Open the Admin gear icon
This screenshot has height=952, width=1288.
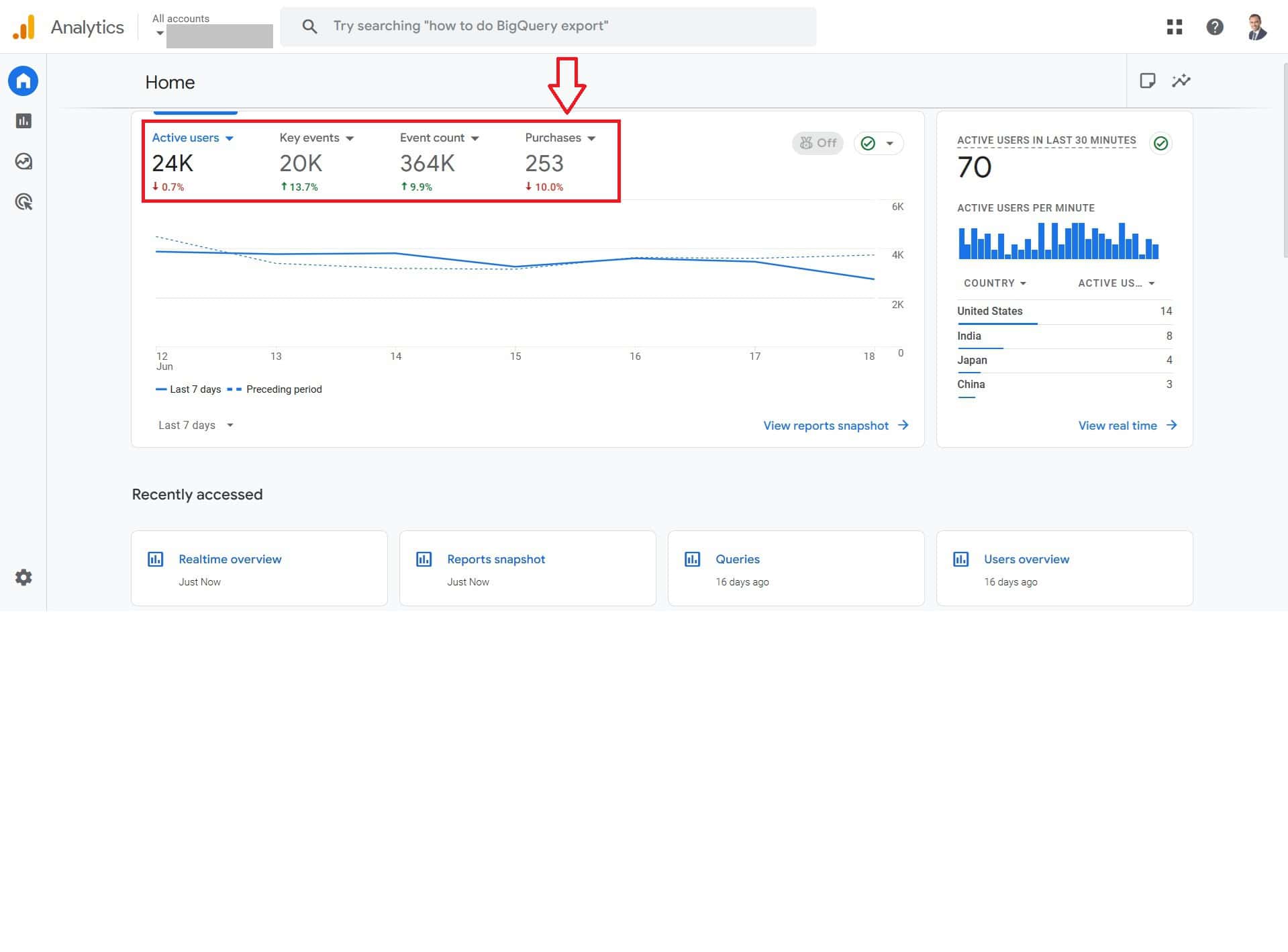(23, 577)
